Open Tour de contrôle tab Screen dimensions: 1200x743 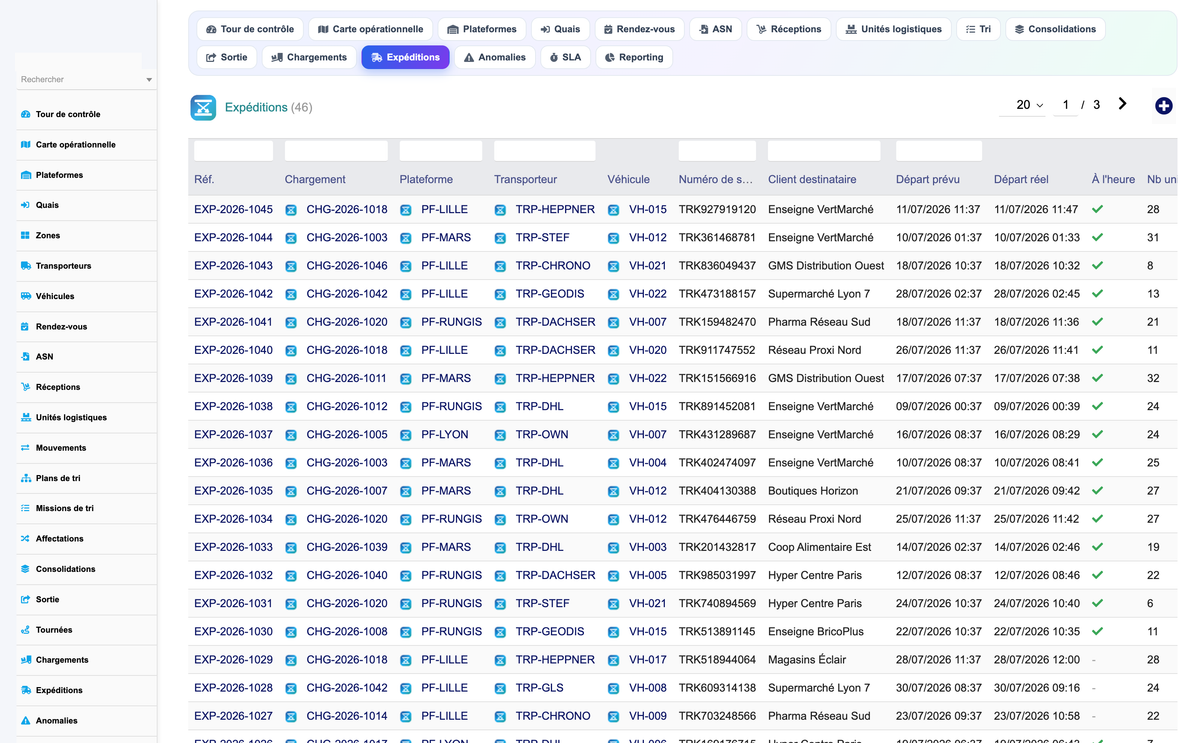(249, 29)
